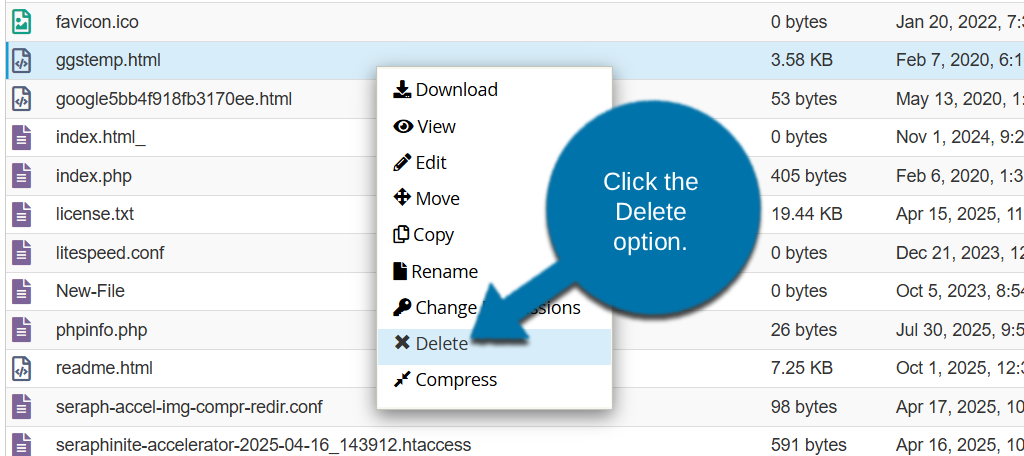Viewport: 1024px width, 456px height.
Task: Click the favicon.ico image file icon
Action: 21,21
